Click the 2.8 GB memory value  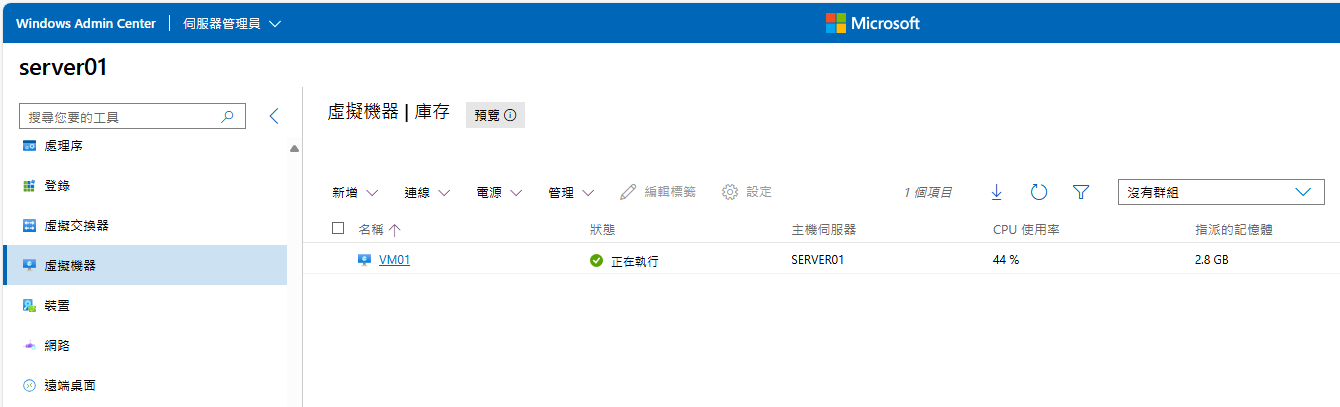click(x=1213, y=260)
